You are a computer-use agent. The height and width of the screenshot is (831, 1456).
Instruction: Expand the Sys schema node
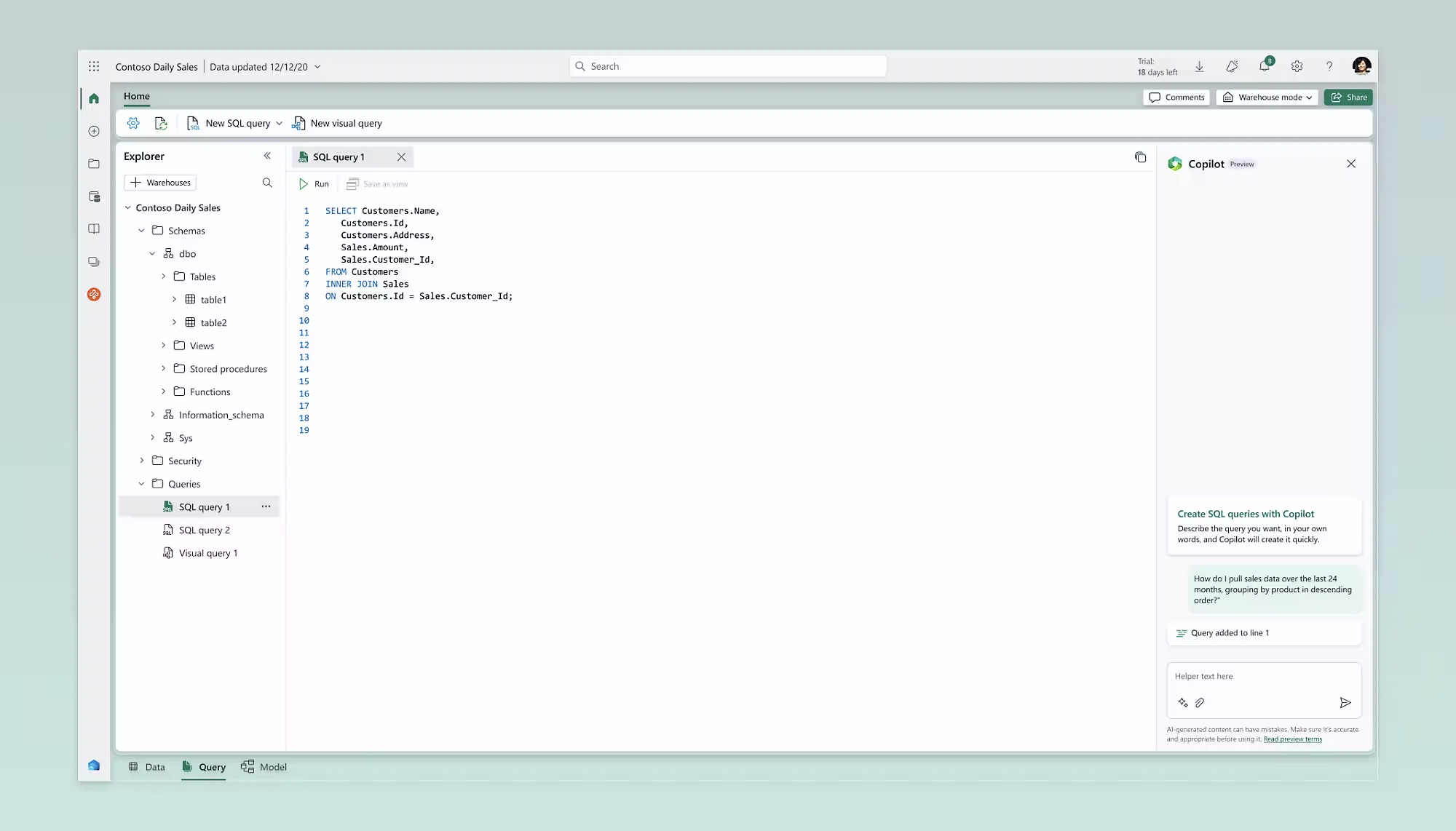click(152, 437)
